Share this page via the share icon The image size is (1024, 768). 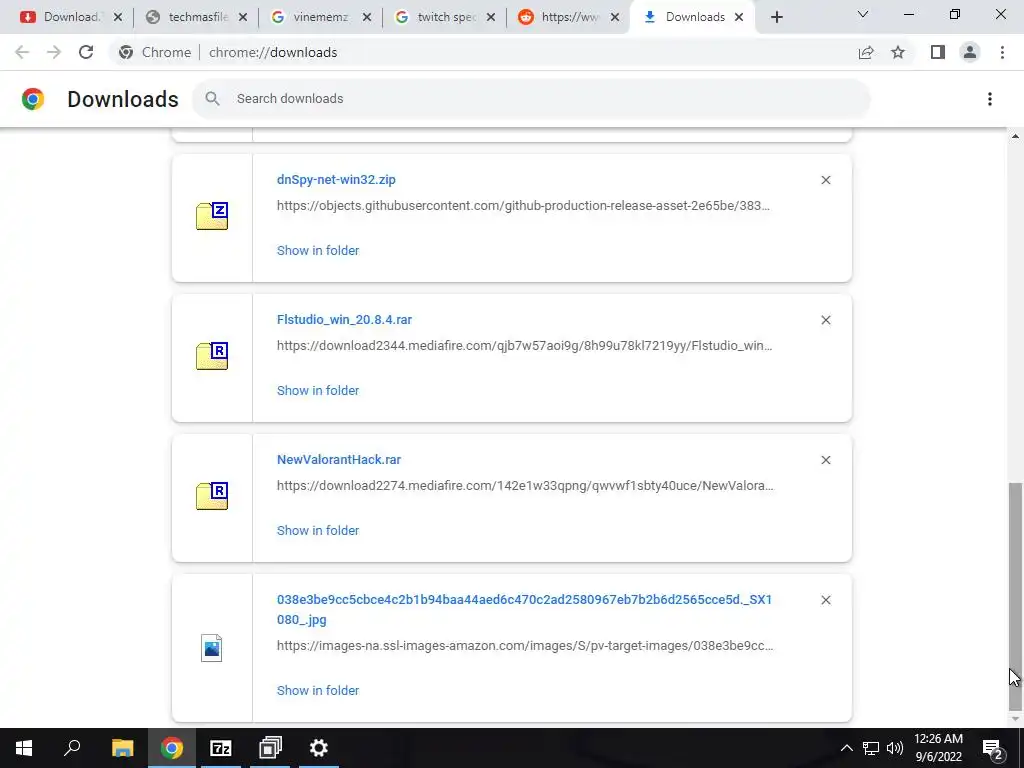[x=866, y=52]
